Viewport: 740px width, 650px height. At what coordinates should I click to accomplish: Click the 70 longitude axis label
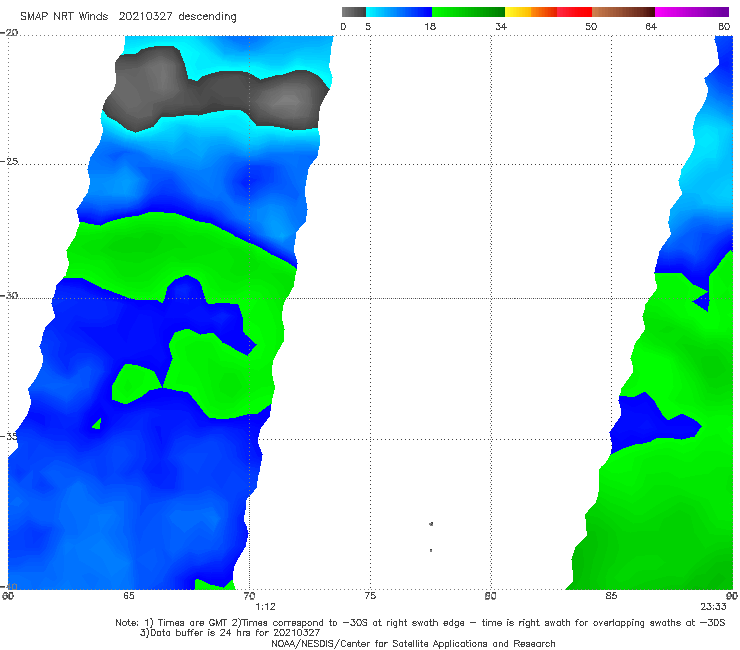(249, 596)
